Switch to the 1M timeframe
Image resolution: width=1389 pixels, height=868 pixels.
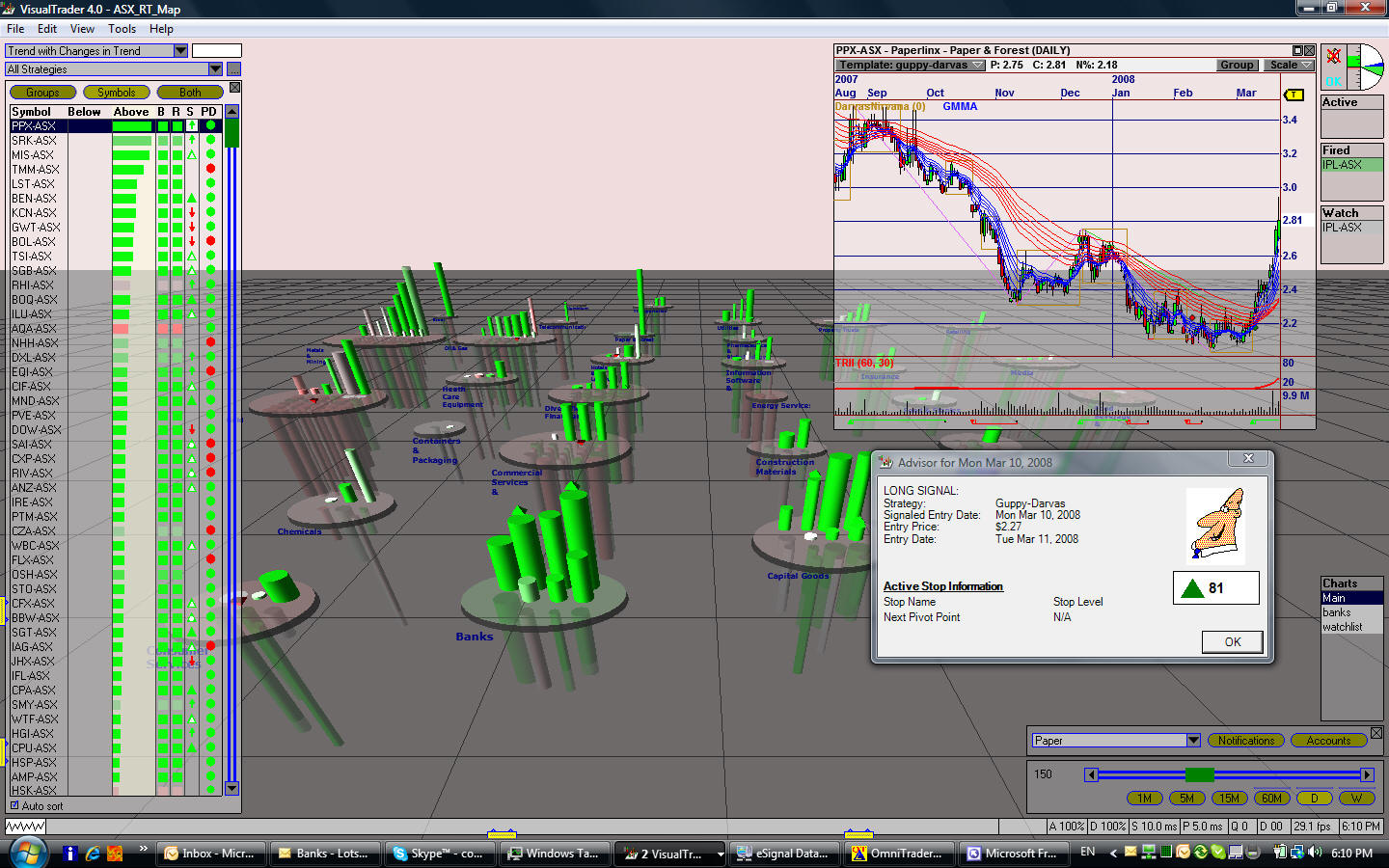[1145, 799]
